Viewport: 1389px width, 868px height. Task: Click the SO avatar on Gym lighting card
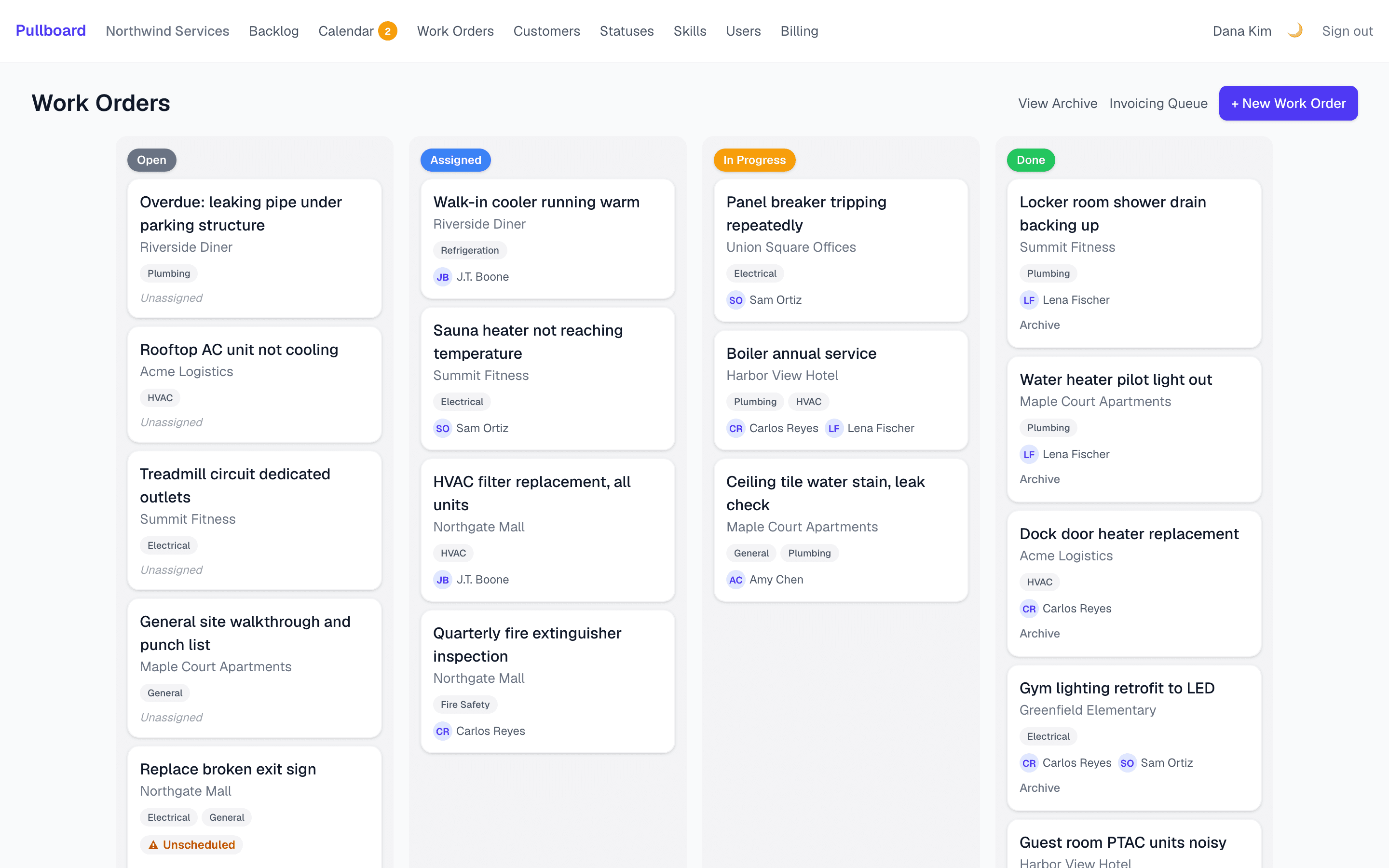coord(1127,763)
